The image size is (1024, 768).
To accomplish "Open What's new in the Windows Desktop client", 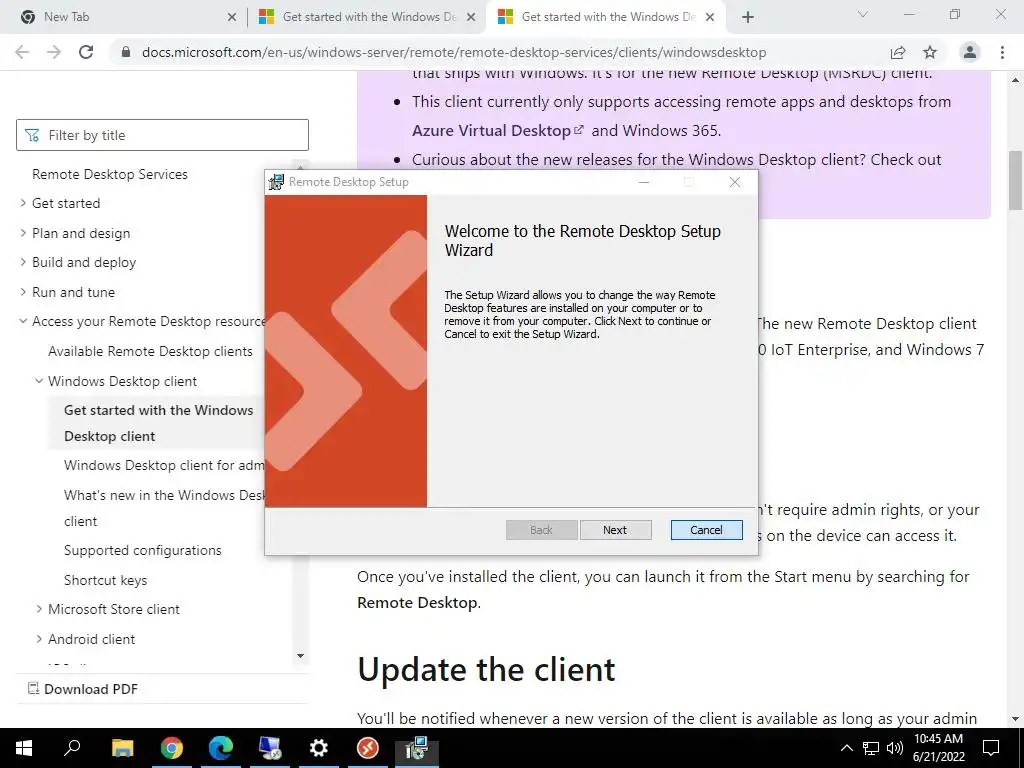I will [x=164, y=508].
